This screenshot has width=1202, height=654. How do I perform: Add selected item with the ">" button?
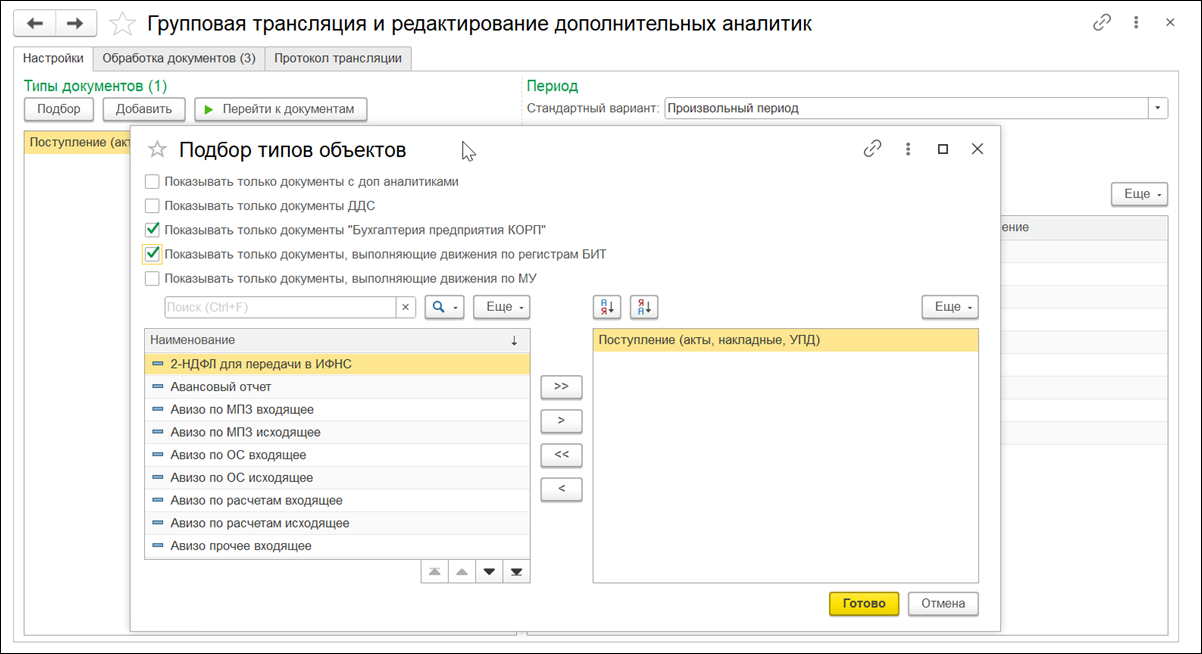click(561, 421)
